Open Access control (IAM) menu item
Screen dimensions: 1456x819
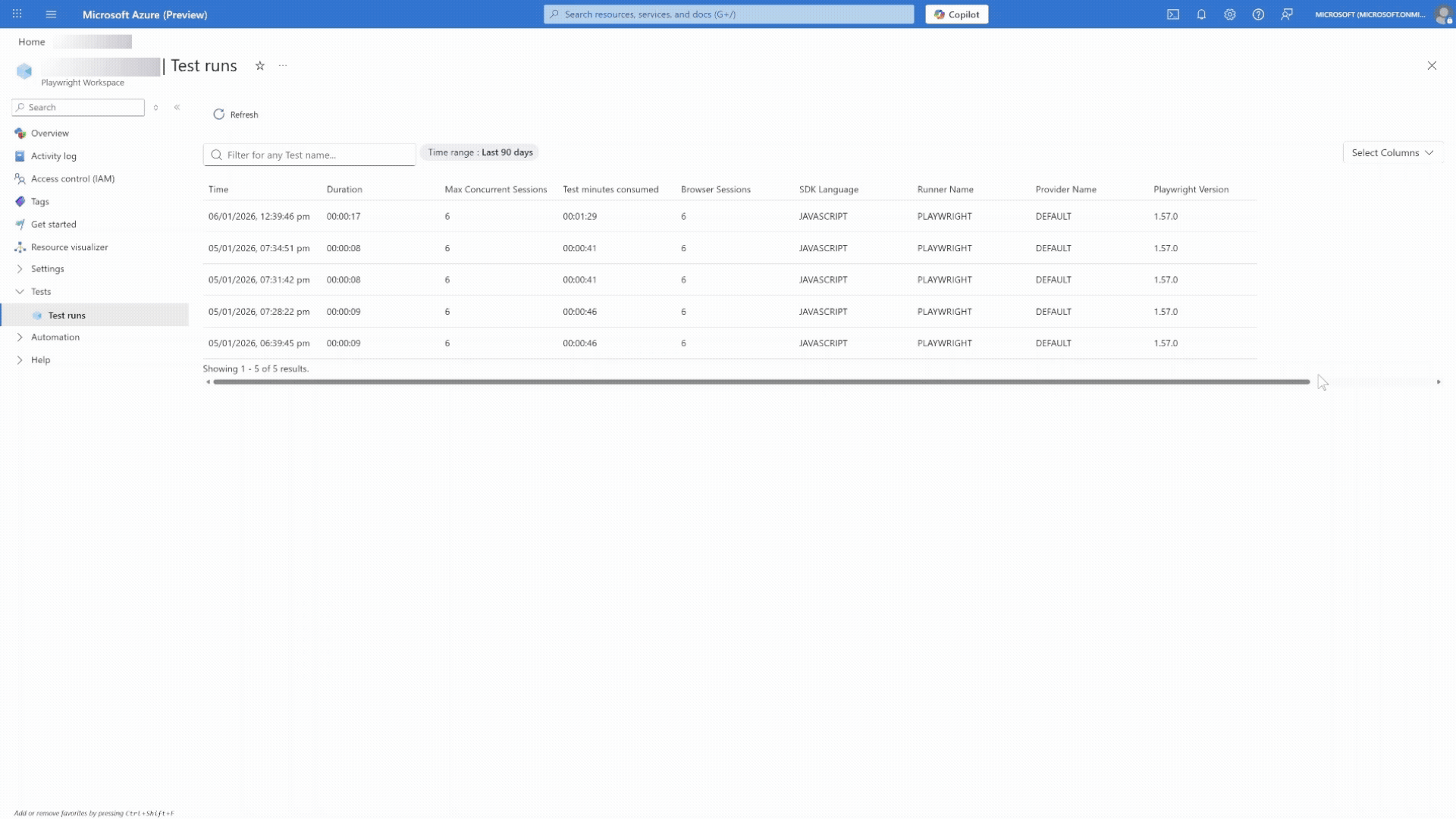pos(72,179)
